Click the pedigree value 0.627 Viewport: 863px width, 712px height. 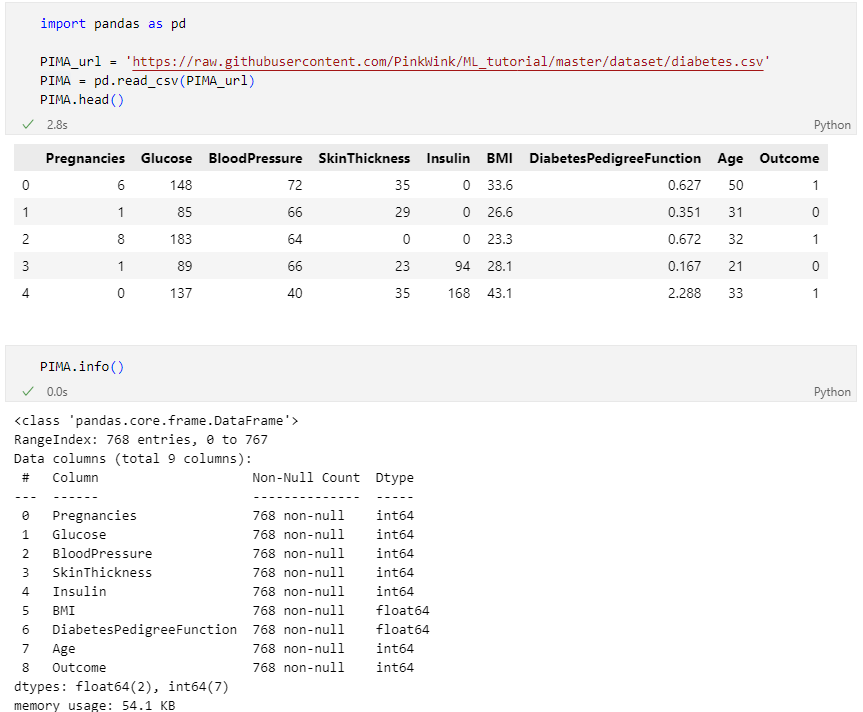(x=684, y=185)
